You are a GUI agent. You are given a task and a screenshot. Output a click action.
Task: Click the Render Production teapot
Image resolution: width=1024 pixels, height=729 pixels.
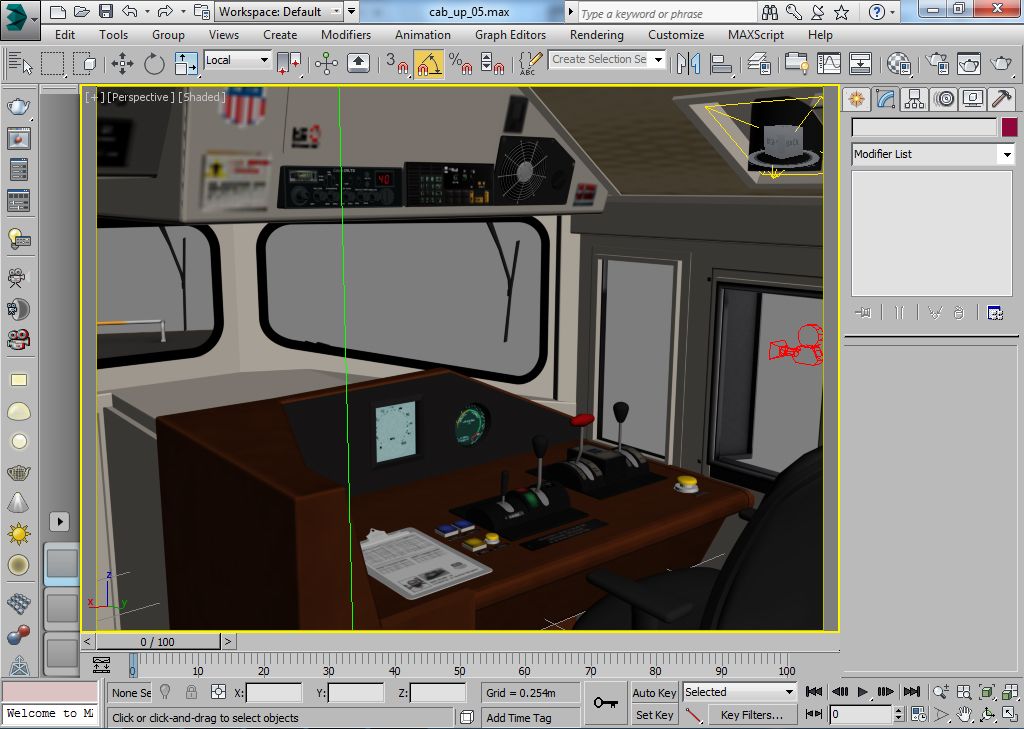[1001, 63]
